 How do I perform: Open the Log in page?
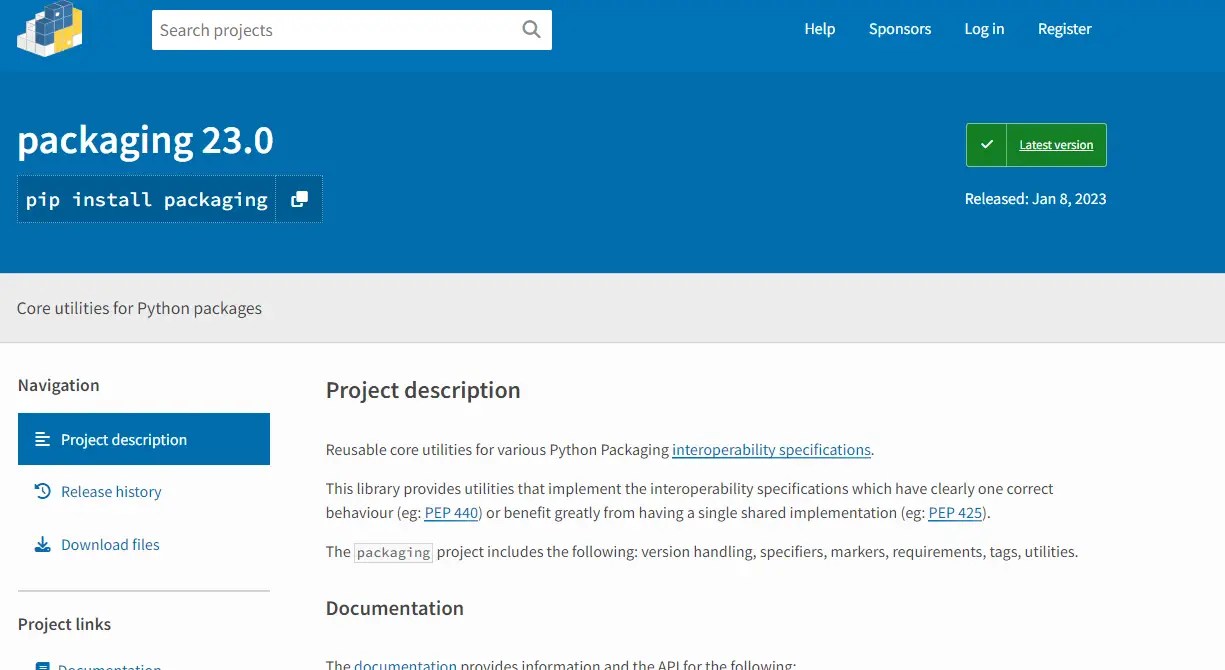click(984, 29)
